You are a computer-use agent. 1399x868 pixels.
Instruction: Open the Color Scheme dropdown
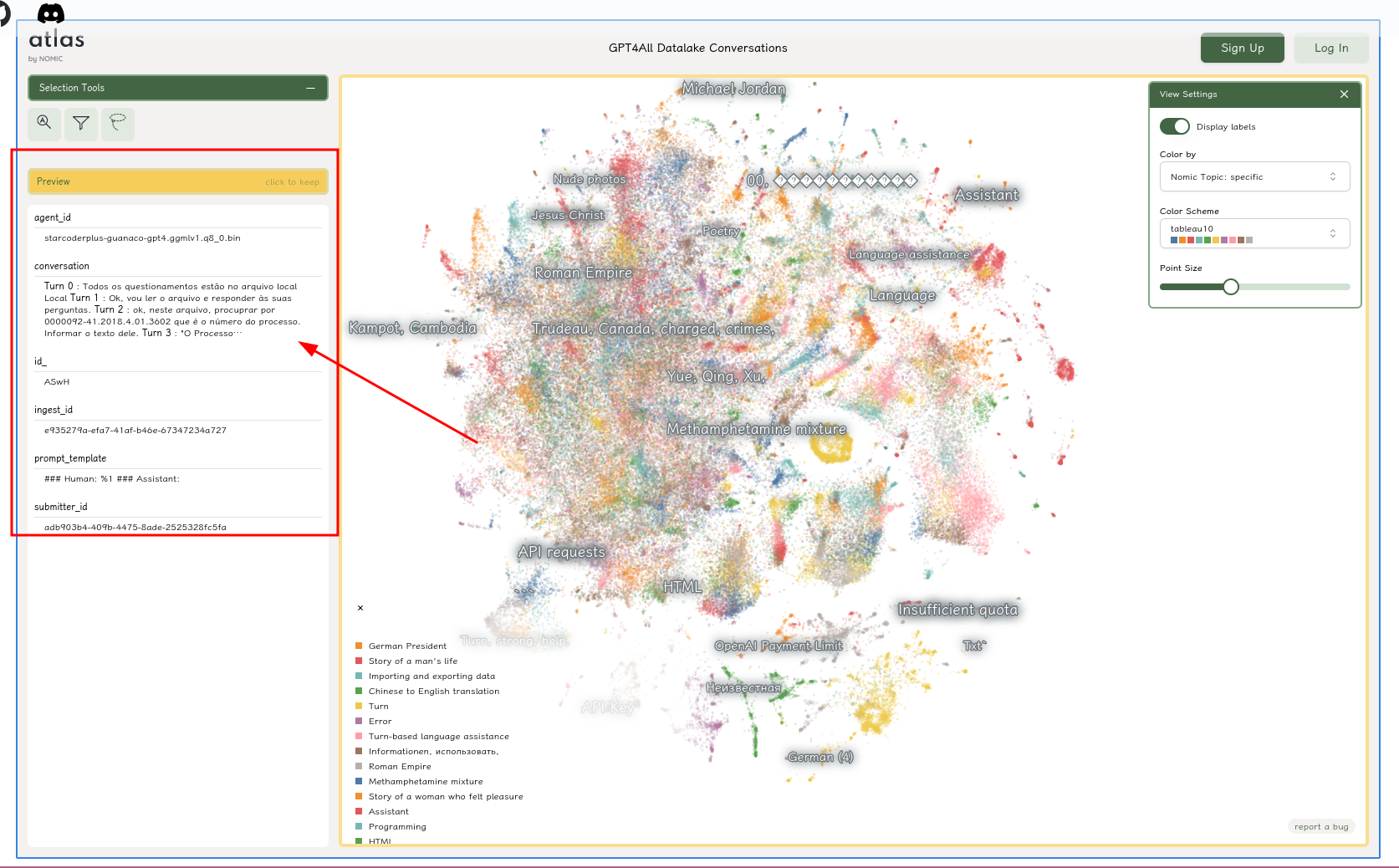point(1254,233)
